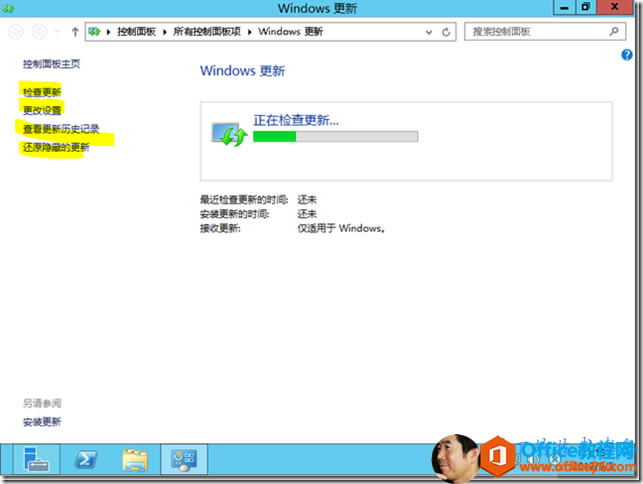Click 仅适用于 Windows。 value text
This screenshot has height=484, width=643.
coord(341,228)
